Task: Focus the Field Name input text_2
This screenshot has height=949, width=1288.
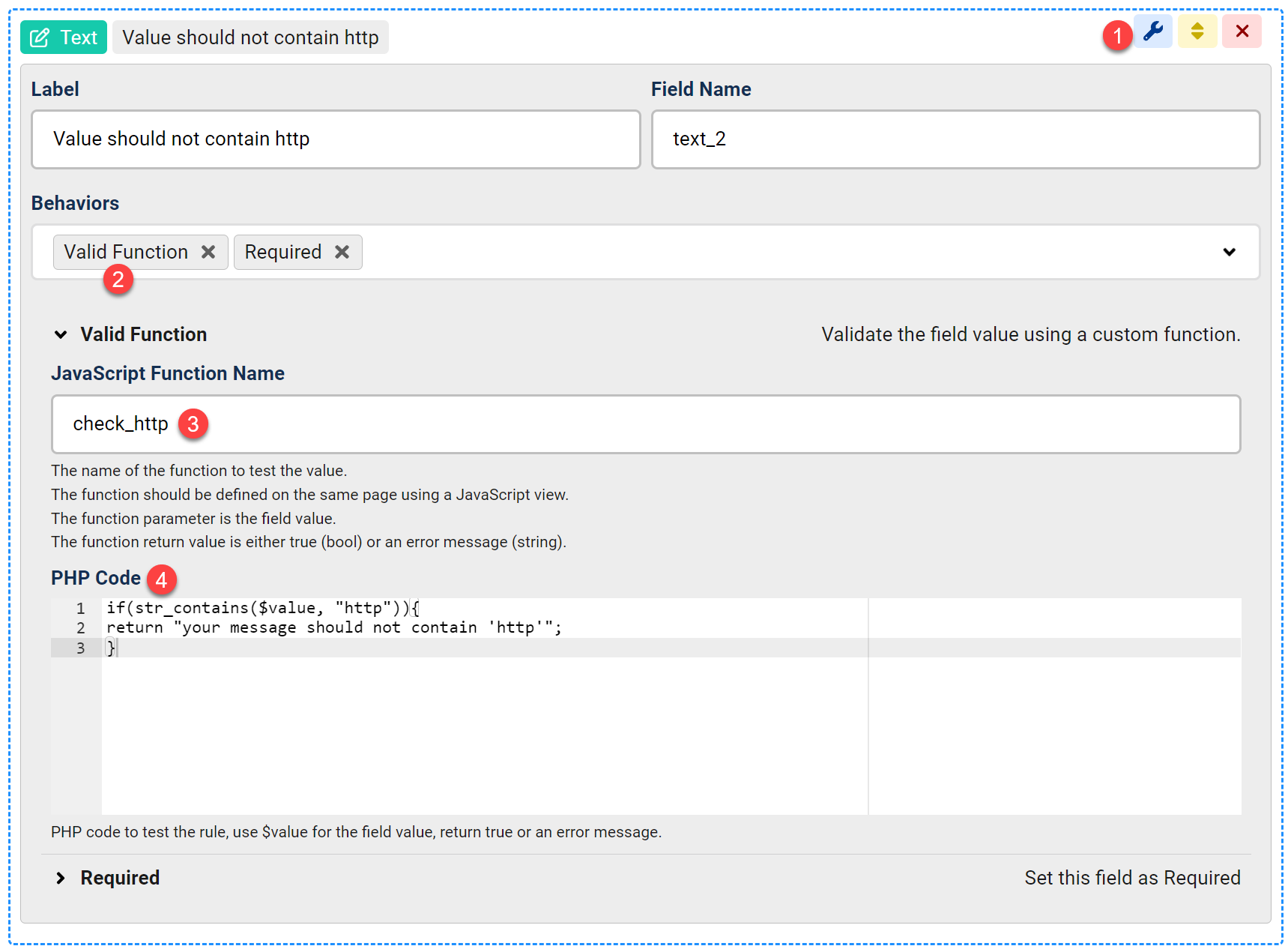Action: [955, 139]
